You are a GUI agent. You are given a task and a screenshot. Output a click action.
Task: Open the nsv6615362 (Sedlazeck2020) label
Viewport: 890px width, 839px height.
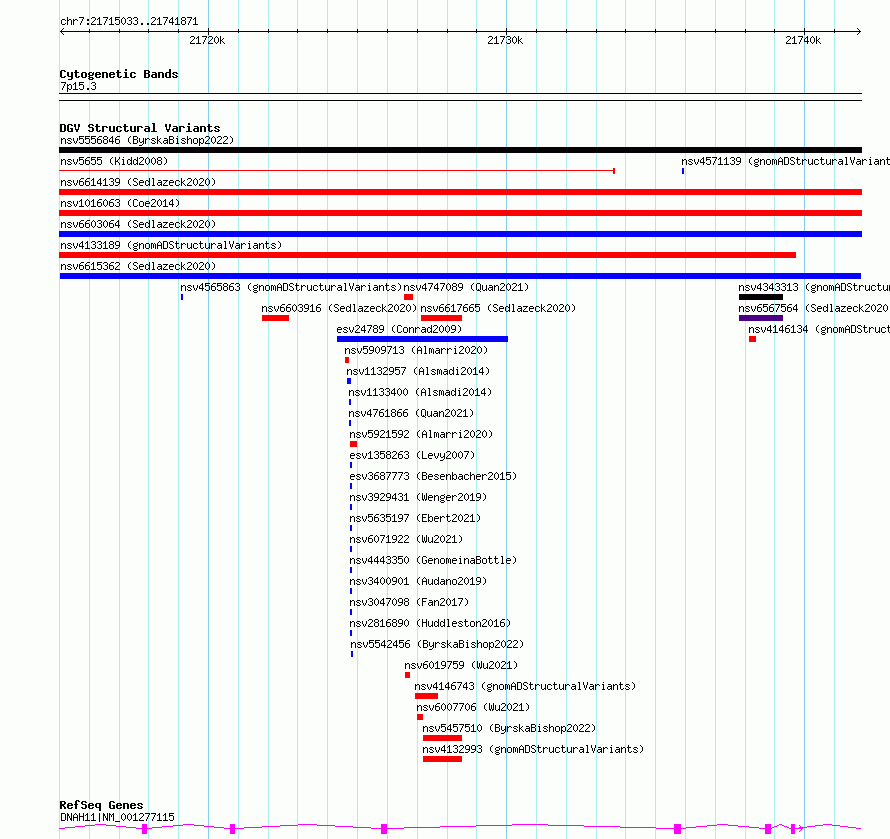[138, 266]
